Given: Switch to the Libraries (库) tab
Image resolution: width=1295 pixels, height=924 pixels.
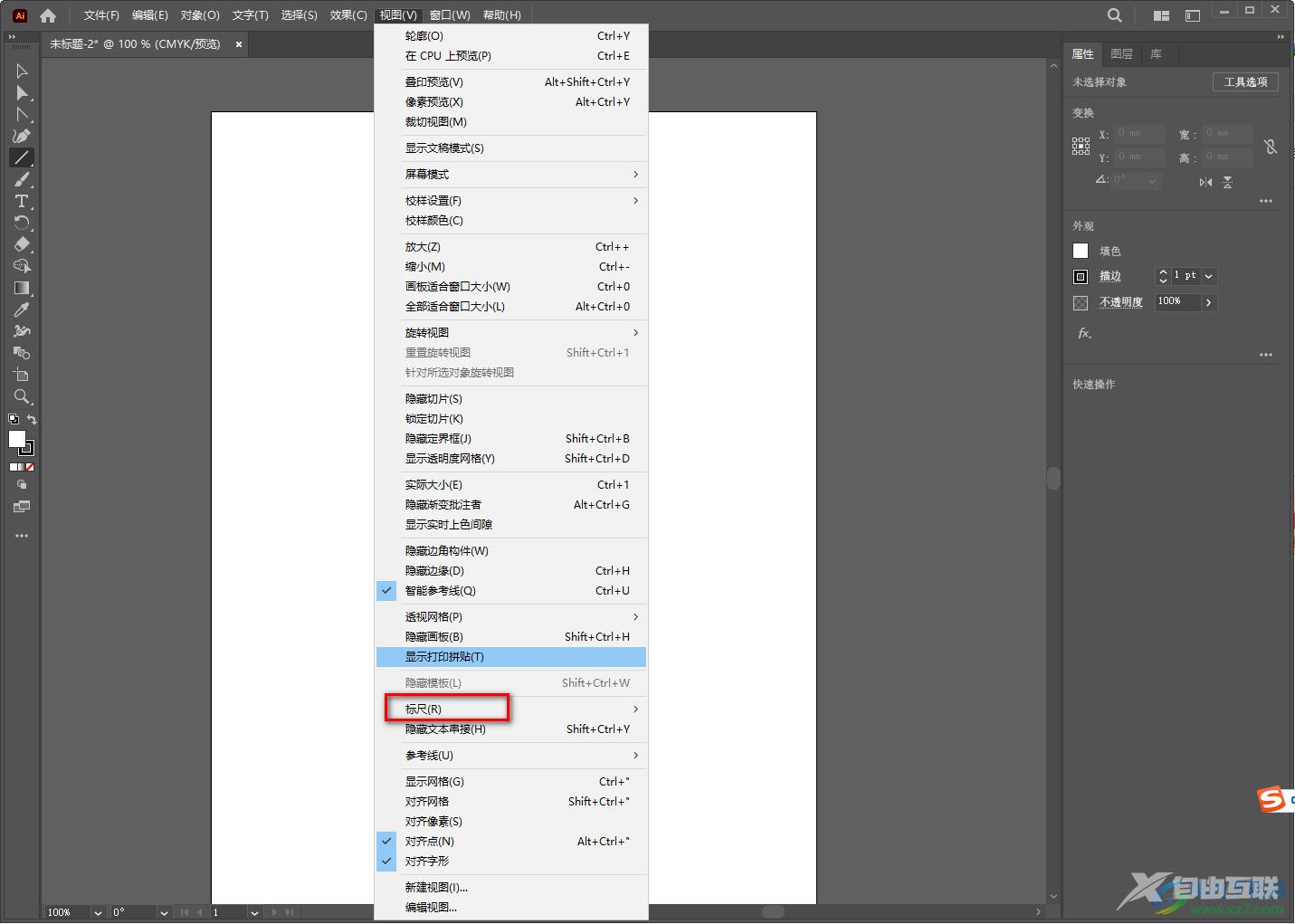Looking at the screenshot, I should (1157, 54).
